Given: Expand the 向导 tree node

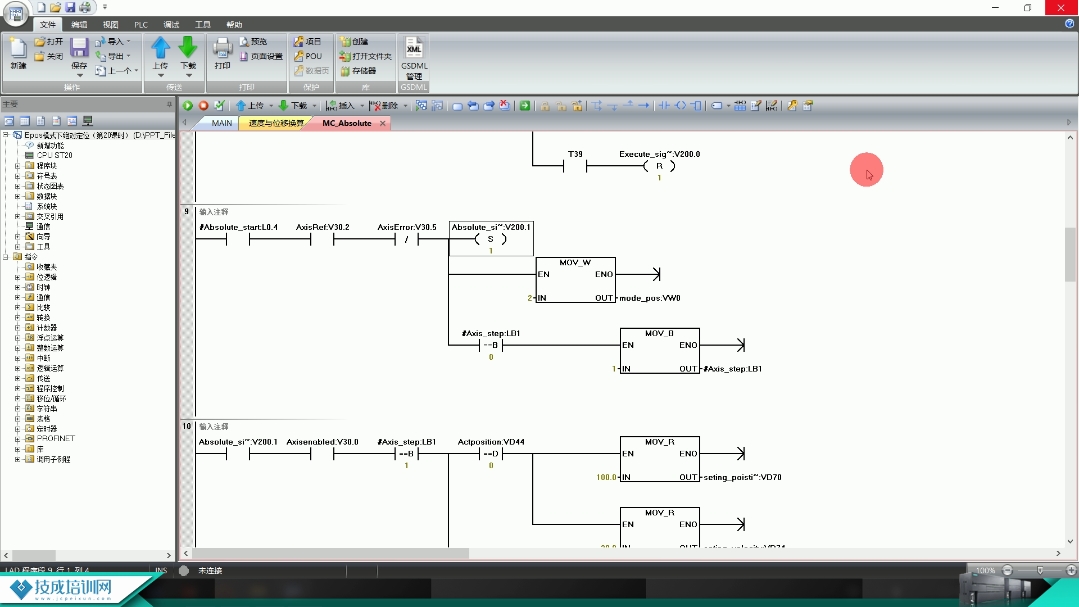Looking at the screenshot, I should pos(17,237).
